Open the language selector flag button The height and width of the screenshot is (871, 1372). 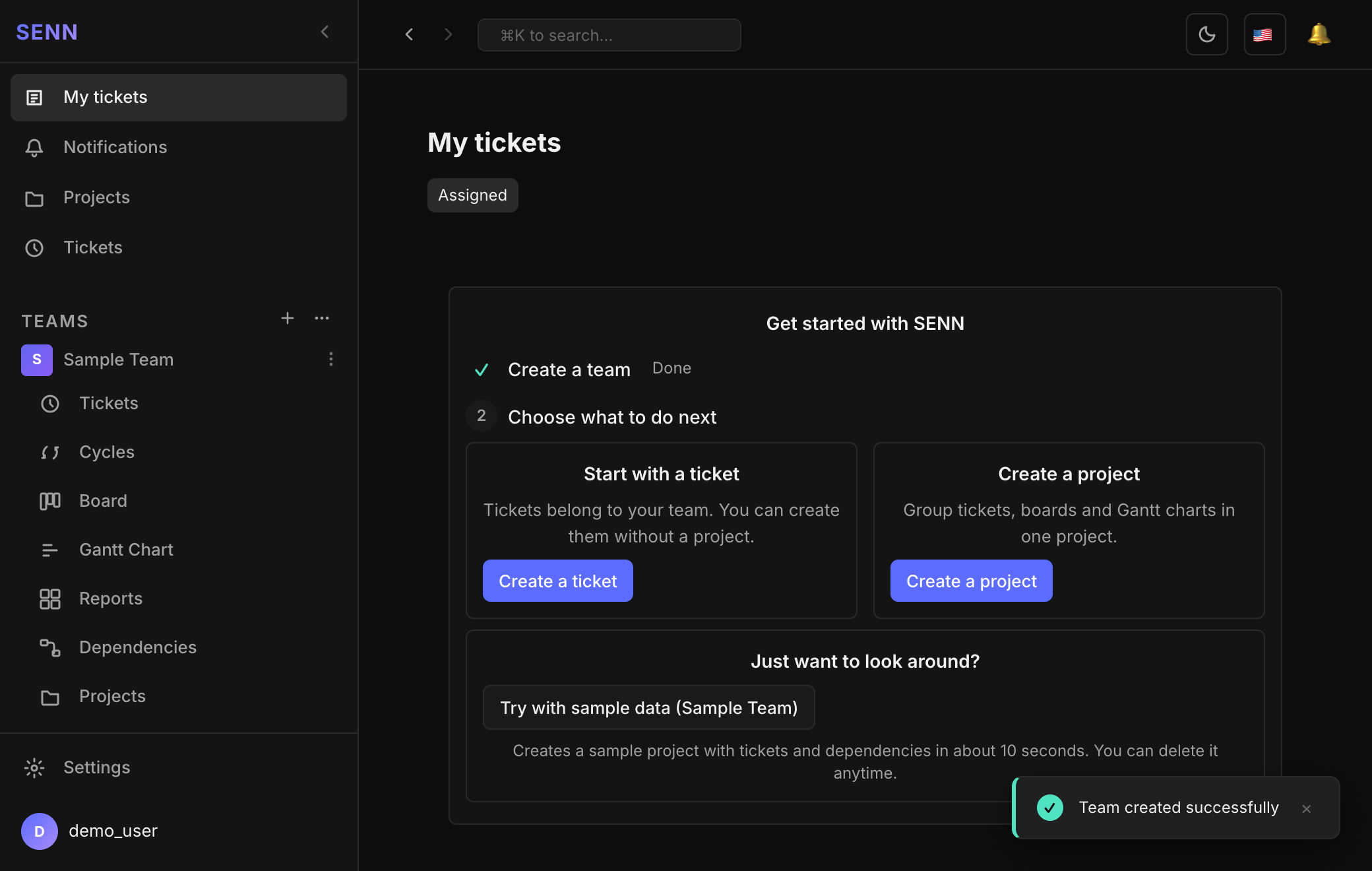(x=1264, y=34)
